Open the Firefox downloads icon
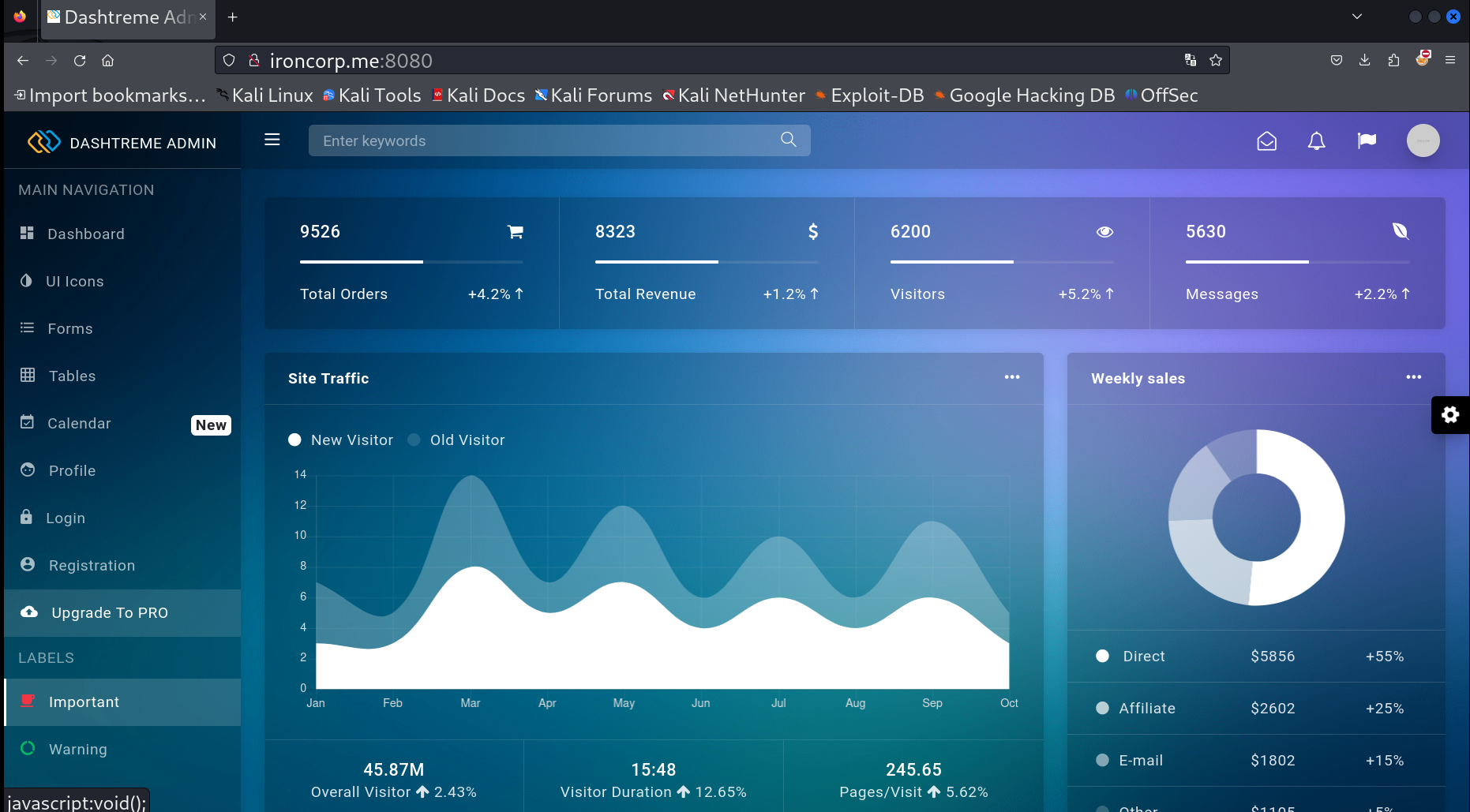1470x812 pixels. [x=1364, y=60]
